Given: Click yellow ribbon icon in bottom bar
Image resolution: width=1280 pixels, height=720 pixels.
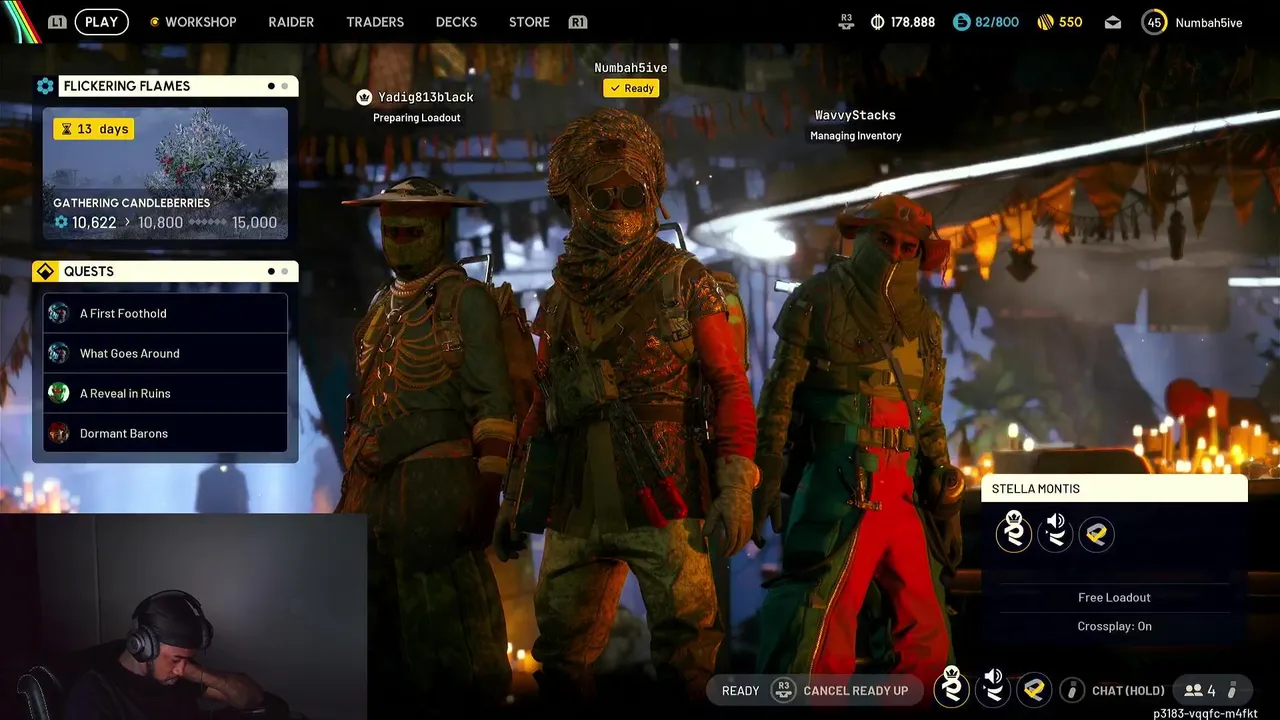Looking at the screenshot, I should point(1034,690).
